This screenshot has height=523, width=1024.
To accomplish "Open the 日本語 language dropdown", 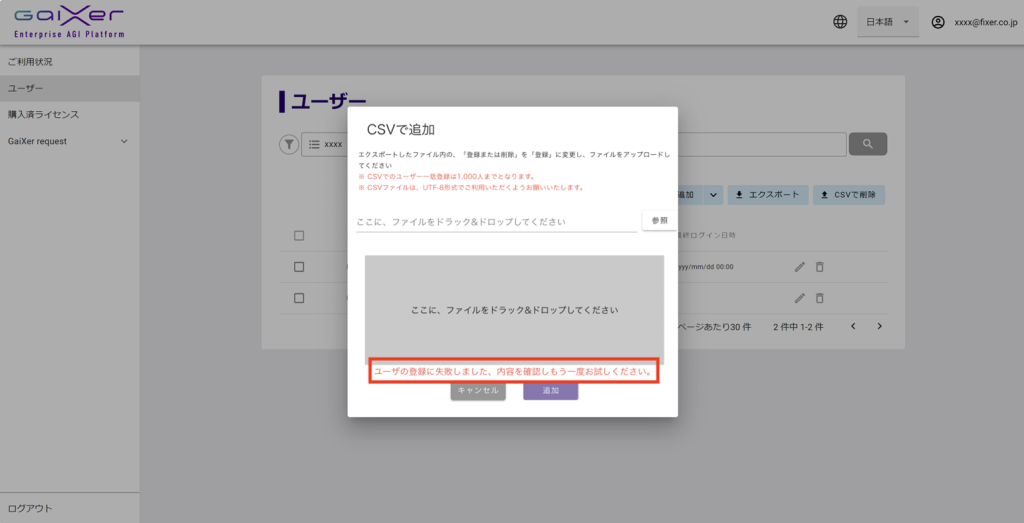I will click(887, 22).
